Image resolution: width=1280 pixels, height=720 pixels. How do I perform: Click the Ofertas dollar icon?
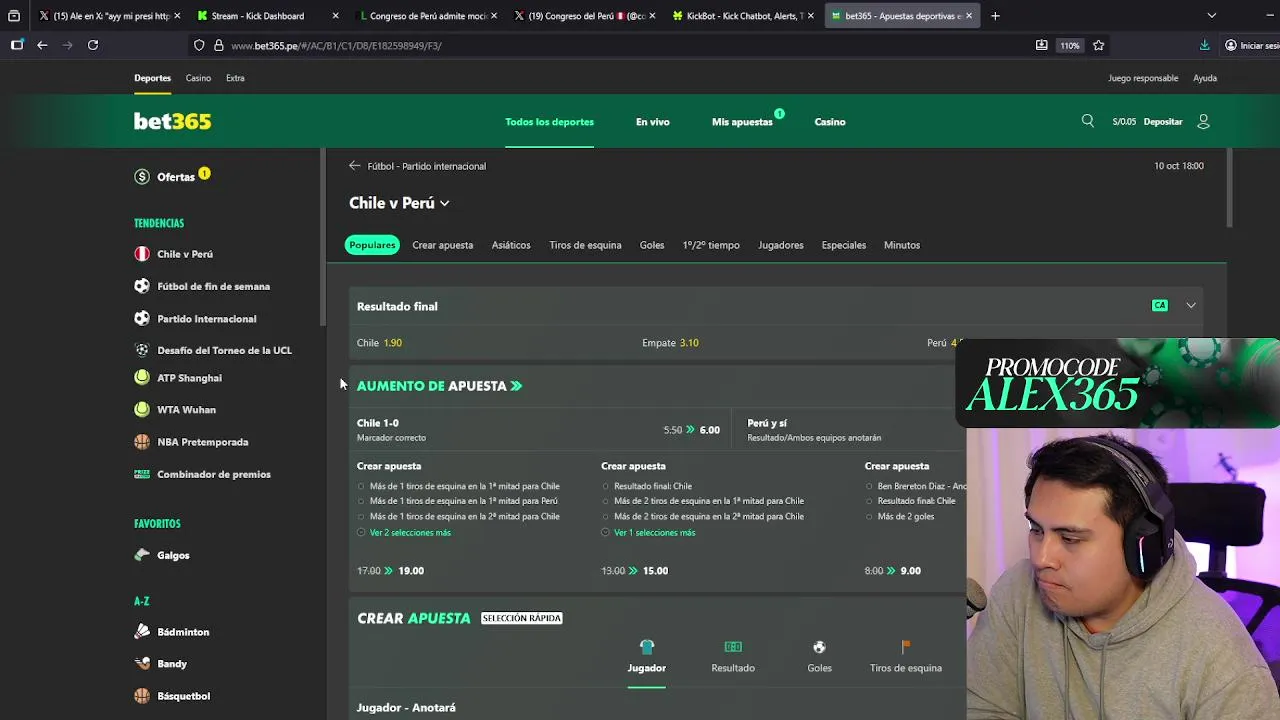pyautogui.click(x=142, y=177)
